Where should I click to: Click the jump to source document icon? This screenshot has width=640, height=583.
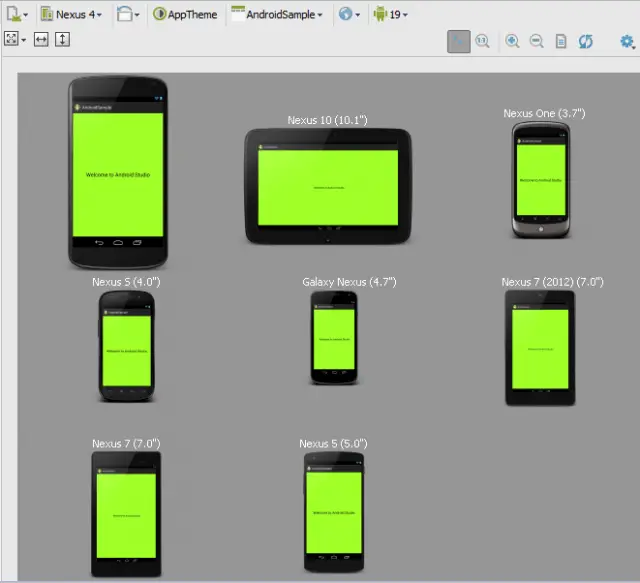[561, 41]
